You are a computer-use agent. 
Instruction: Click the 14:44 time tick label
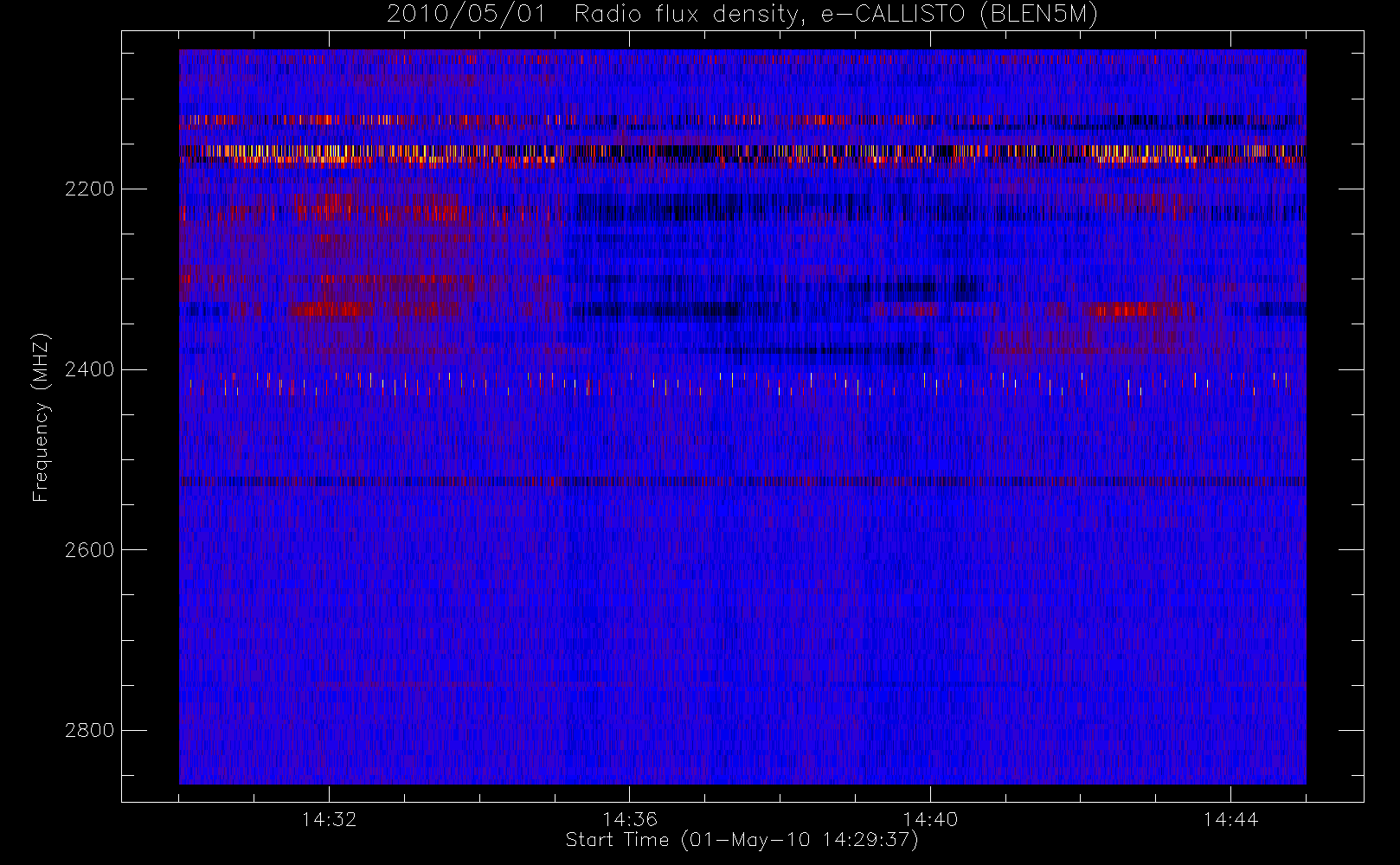tap(1230, 818)
